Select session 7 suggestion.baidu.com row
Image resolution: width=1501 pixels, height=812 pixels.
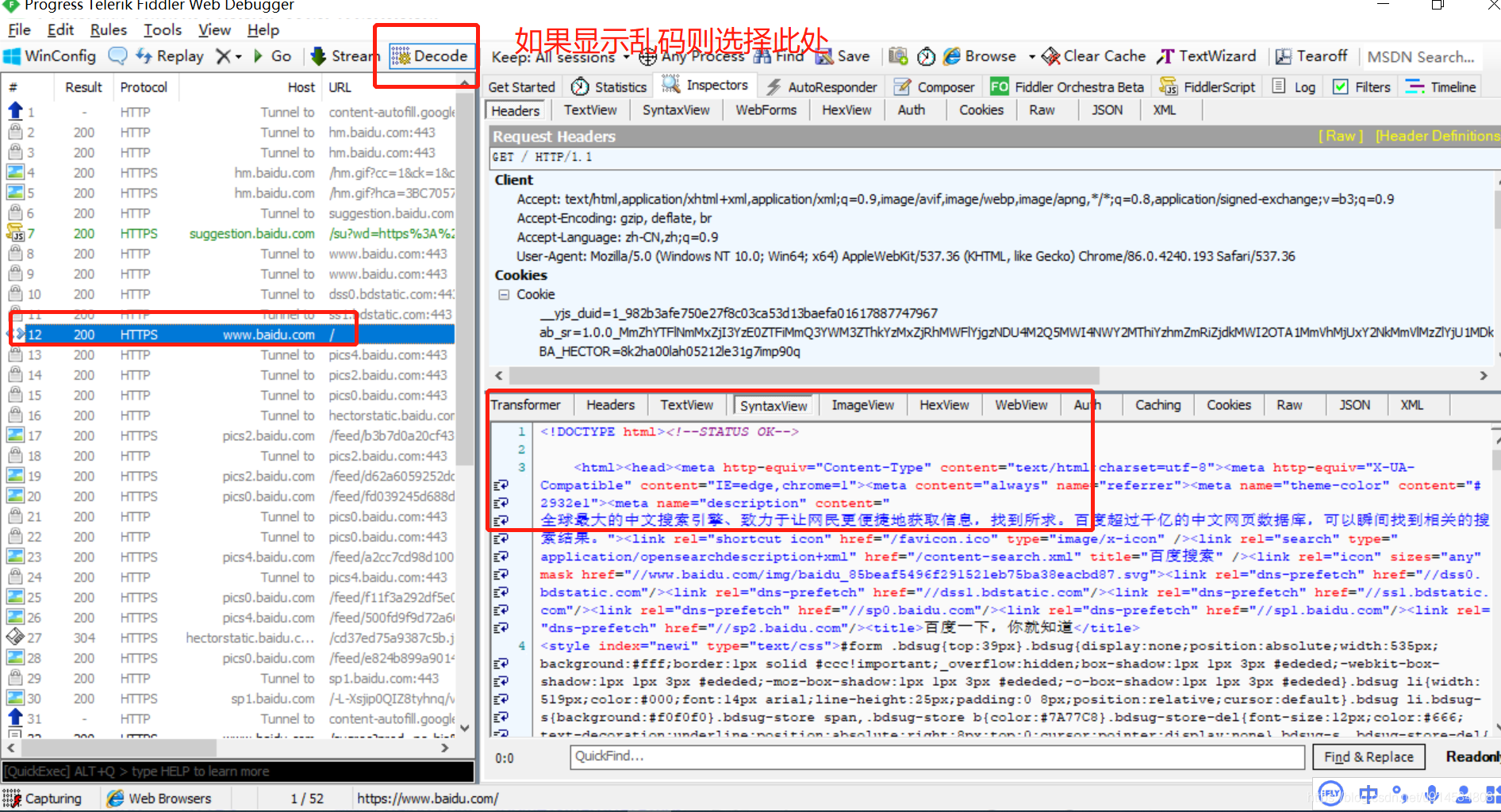[230, 234]
